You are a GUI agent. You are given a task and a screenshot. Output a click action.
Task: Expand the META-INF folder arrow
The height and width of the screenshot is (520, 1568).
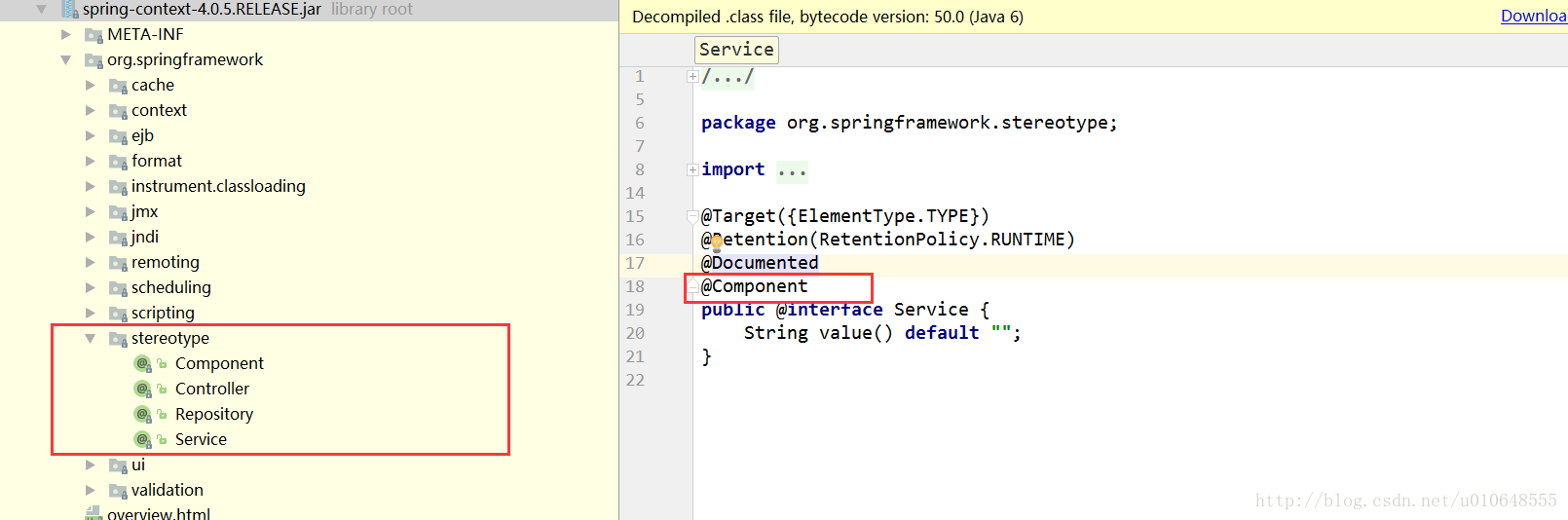66,34
